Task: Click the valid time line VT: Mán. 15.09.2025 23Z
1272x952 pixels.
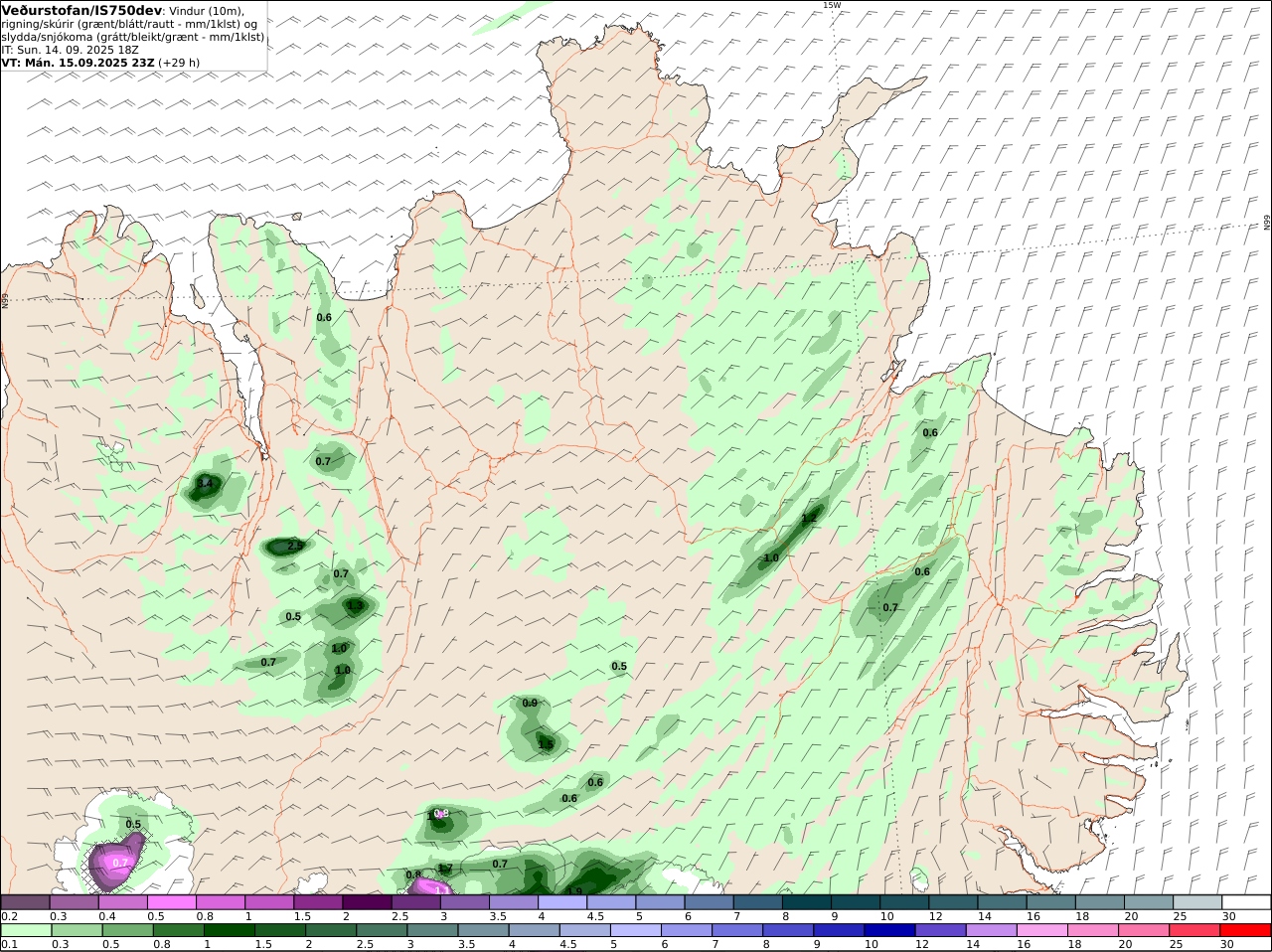Action: click(x=79, y=63)
